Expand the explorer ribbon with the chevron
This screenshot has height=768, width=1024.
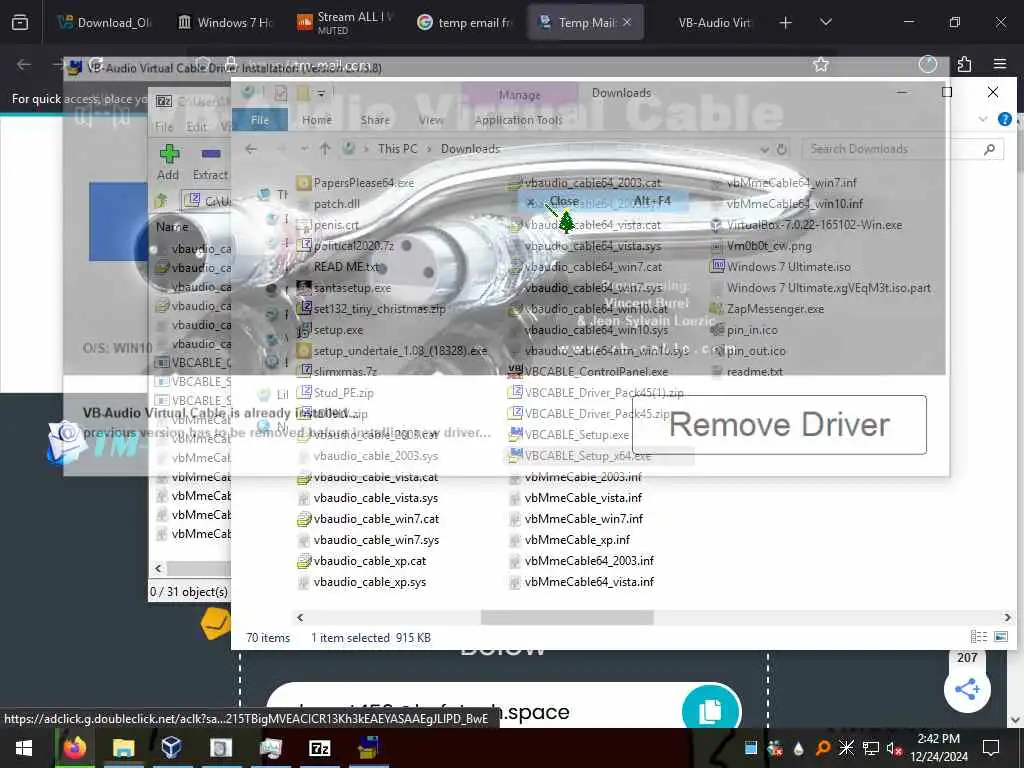pyautogui.click(x=983, y=119)
